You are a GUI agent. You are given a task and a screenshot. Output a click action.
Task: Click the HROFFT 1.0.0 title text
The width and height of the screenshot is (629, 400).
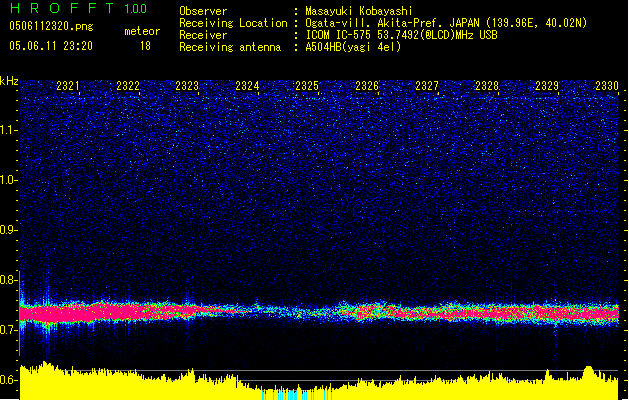(x=79, y=8)
